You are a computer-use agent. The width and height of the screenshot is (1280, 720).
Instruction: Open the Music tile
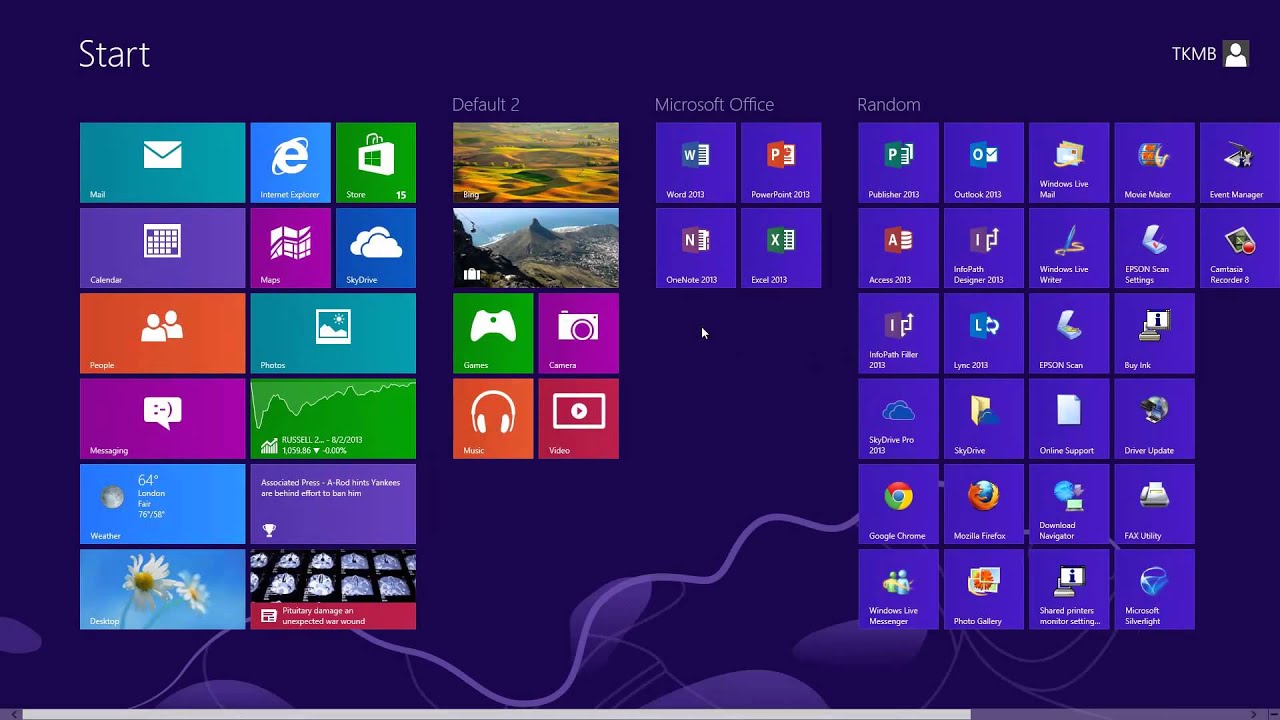pos(493,419)
